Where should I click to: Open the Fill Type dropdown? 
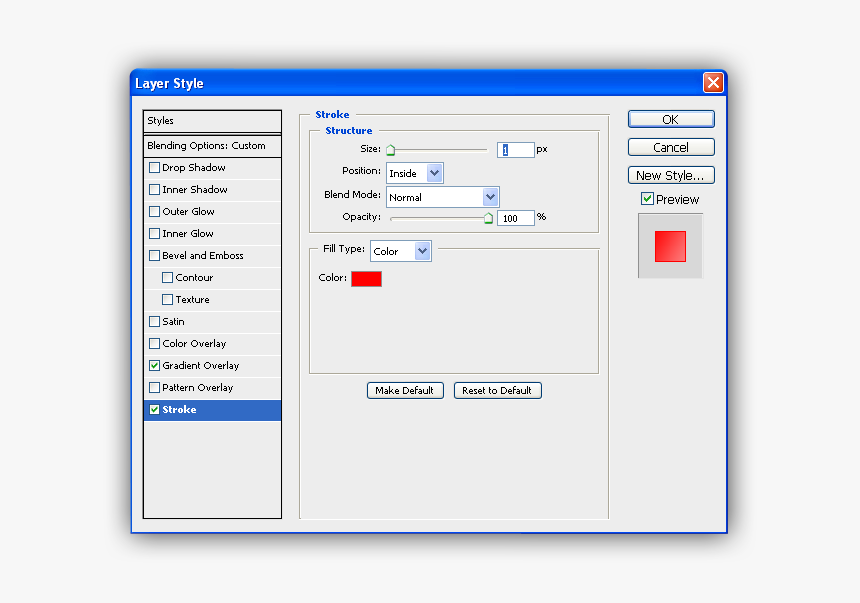click(401, 251)
